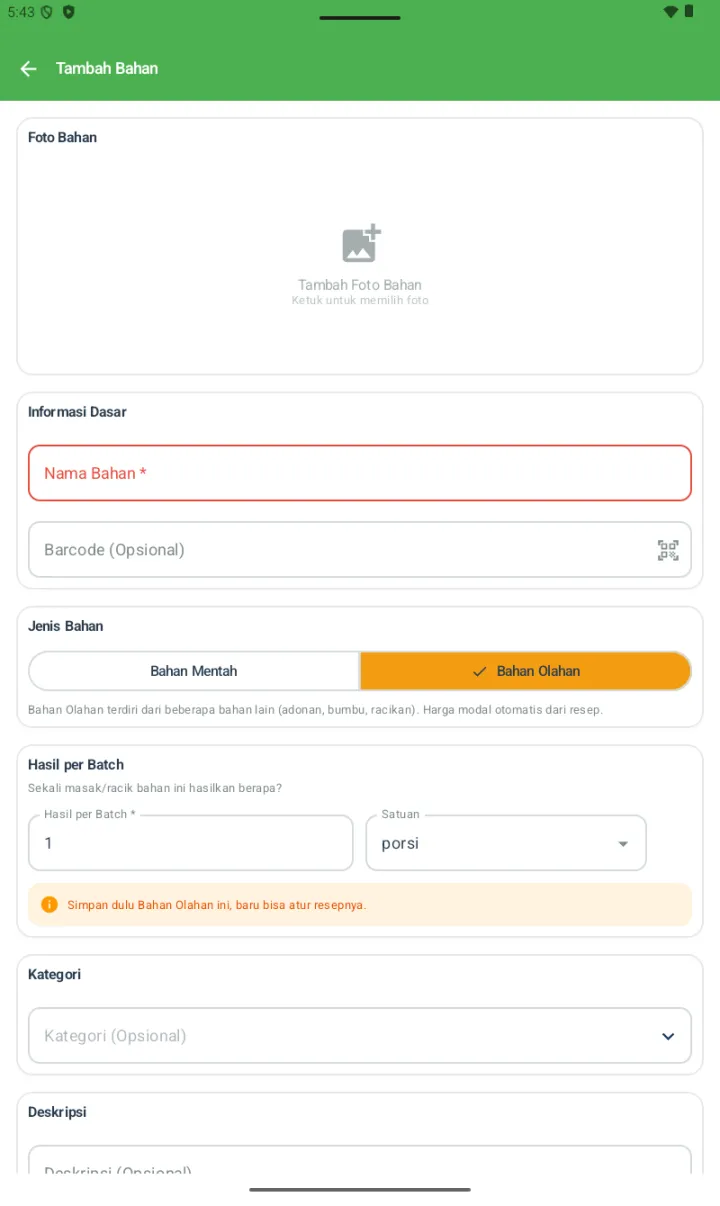The height and width of the screenshot is (1206, 720).
Task: Focus the Nama Bahan input field
Action: (360, 473)
